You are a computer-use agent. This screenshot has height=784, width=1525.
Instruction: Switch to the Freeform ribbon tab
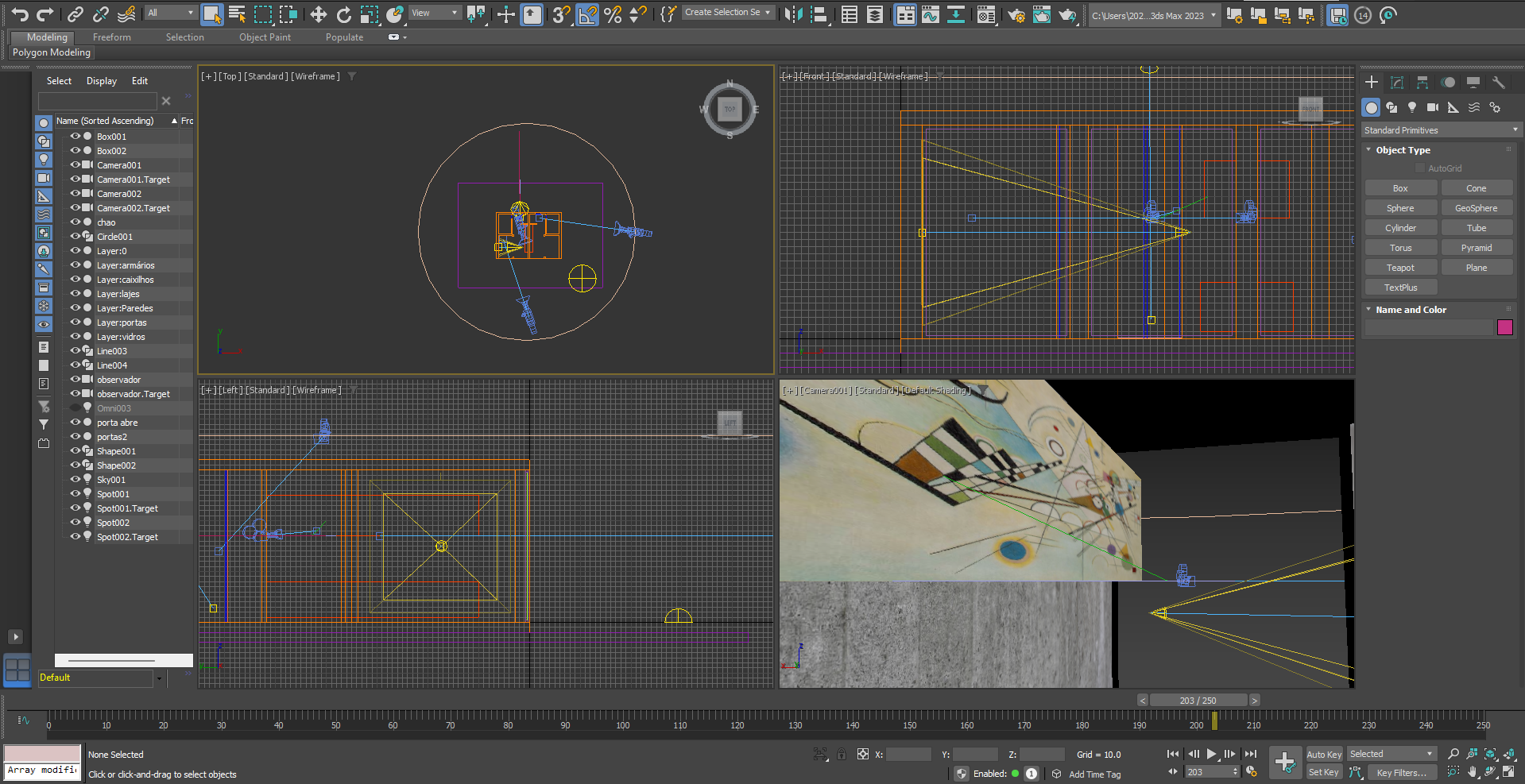111,37
